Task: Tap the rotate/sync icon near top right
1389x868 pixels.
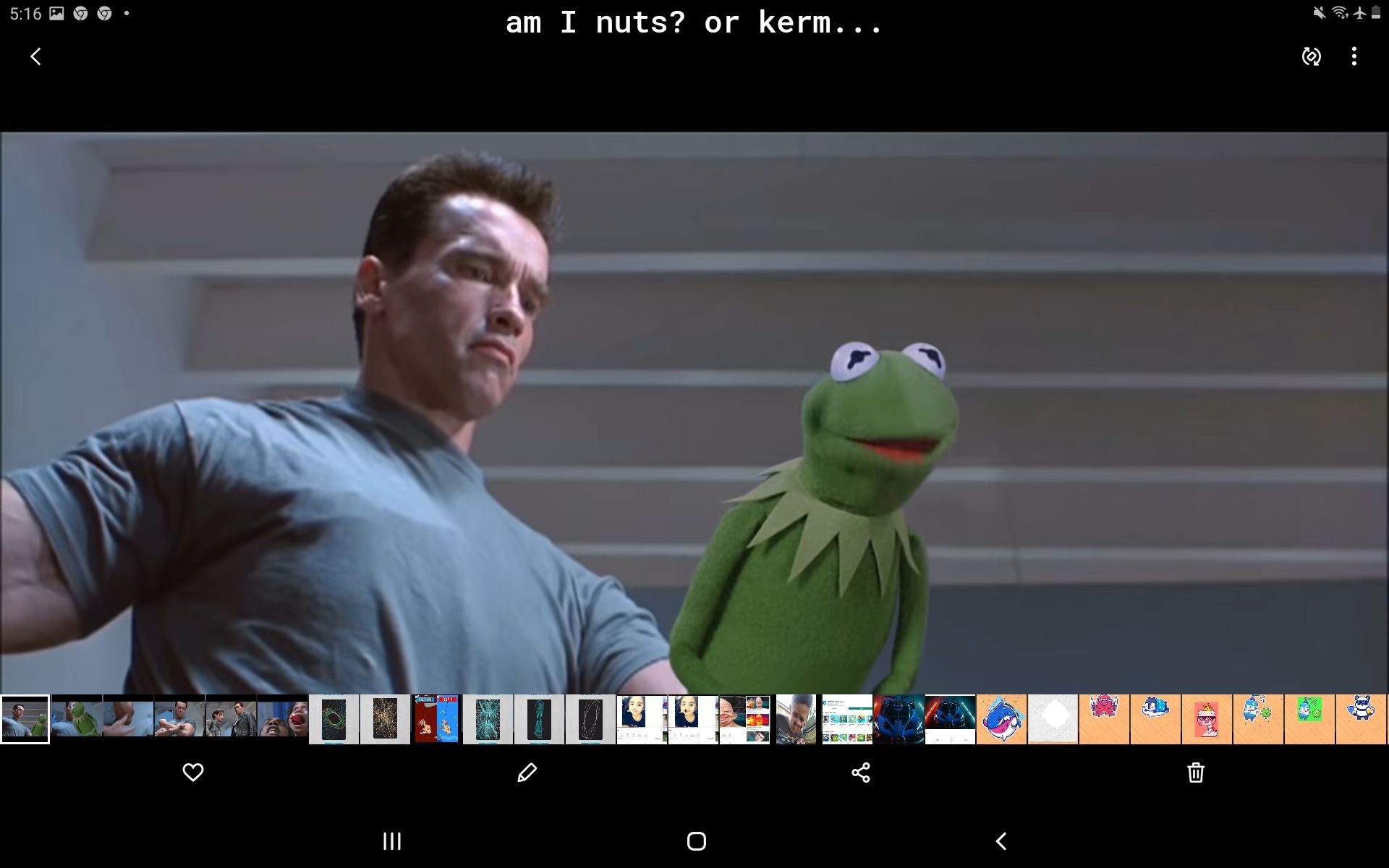Action: pyautogui.click(x=1311, y=56)
